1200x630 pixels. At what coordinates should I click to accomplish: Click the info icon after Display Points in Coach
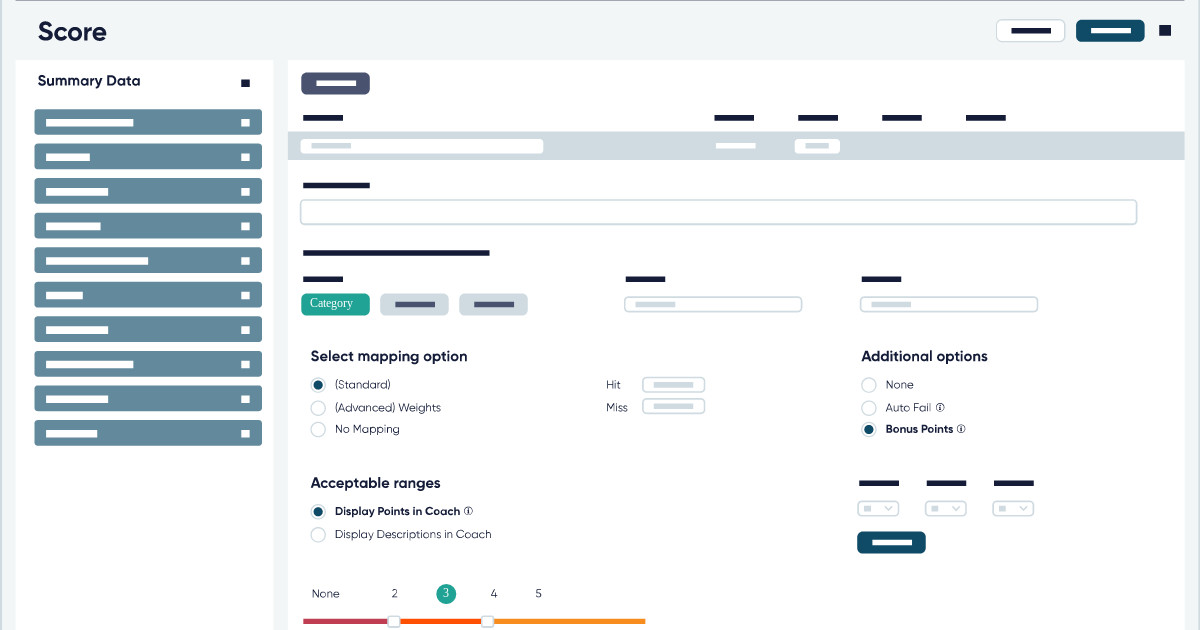pyautogui.click(x=469, y=511)
